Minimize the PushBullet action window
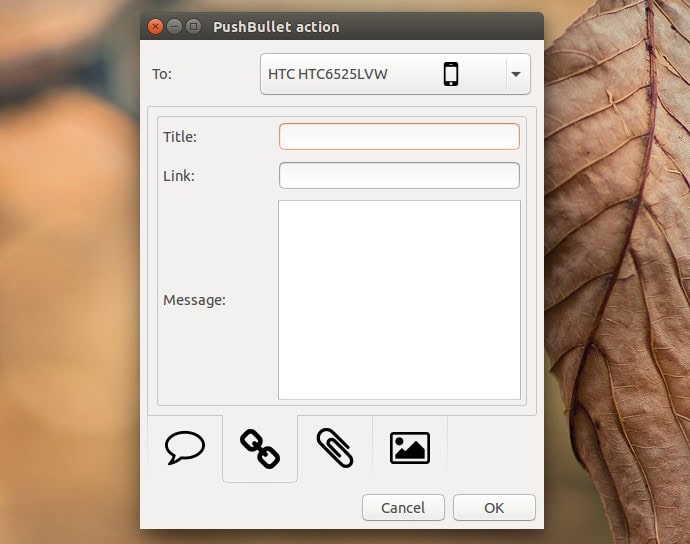Viewport: 690px width, 544px height. [x=174, y=27]
